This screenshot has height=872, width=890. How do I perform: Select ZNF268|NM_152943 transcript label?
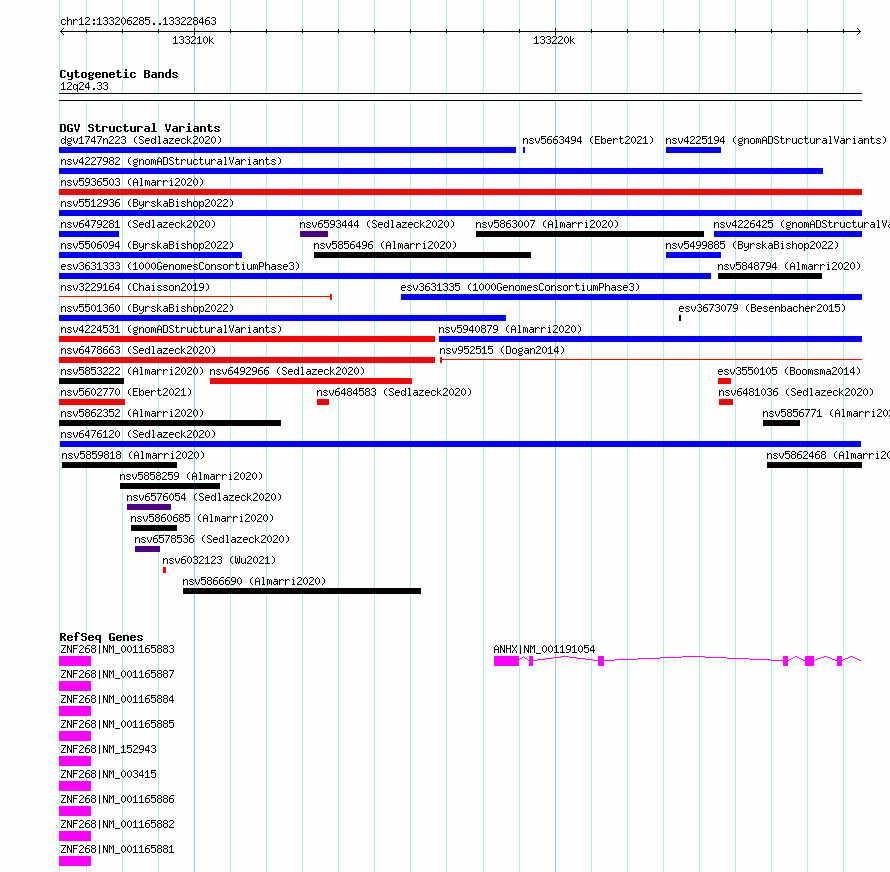pyautogui.click(x=108, y=749)
